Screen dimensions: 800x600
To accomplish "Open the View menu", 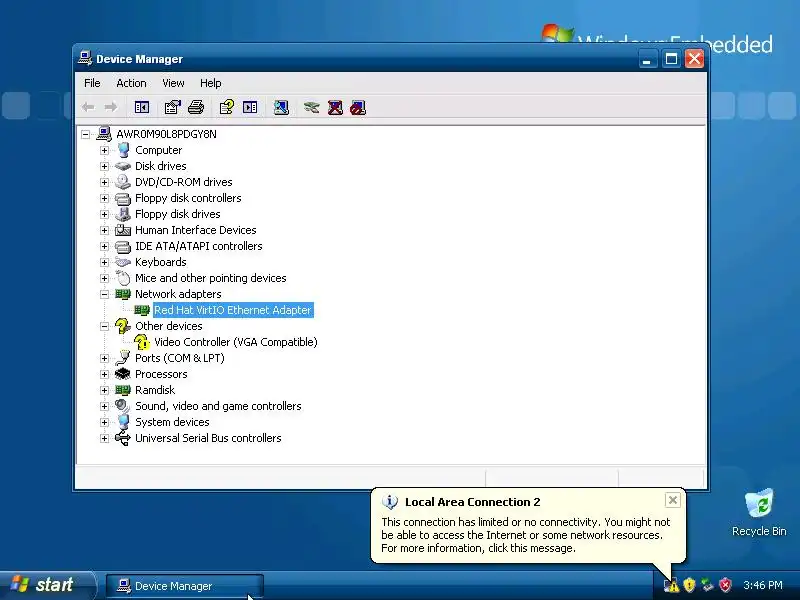I will click(x=173, y=83).
